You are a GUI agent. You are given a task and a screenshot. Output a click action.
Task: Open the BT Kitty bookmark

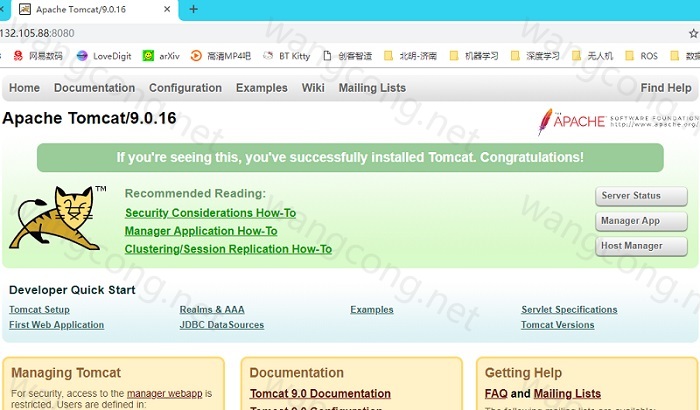pos(286,56)
